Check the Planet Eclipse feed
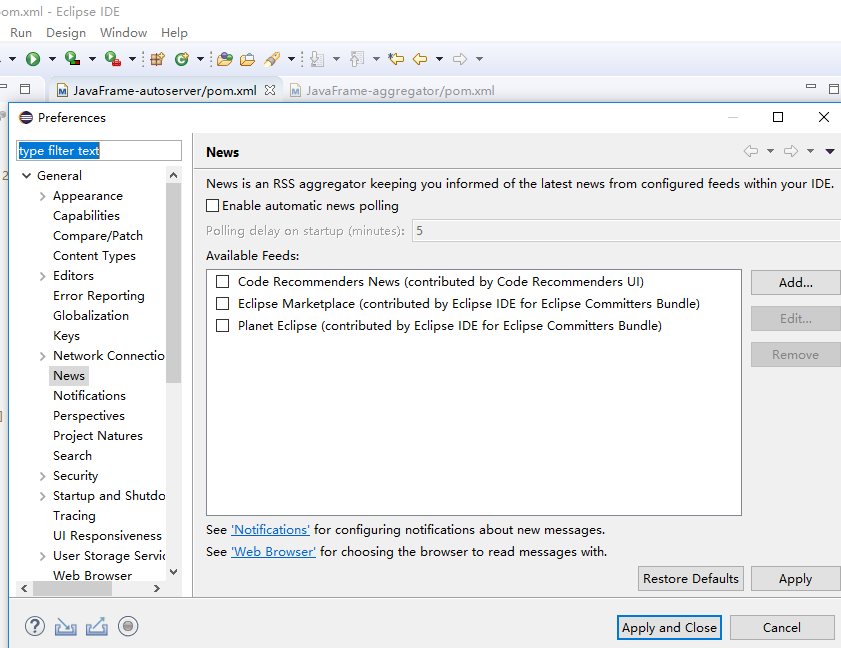Screen dimensions: 841x648 click(x=222, y=326)
